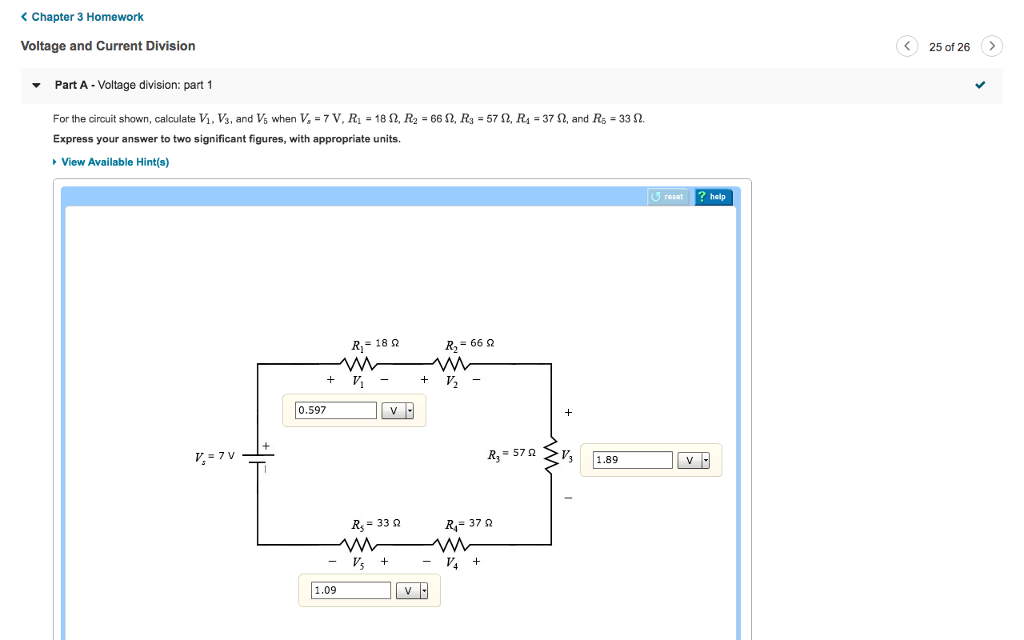Select the answer field containing 0.597

pos(335,409)
